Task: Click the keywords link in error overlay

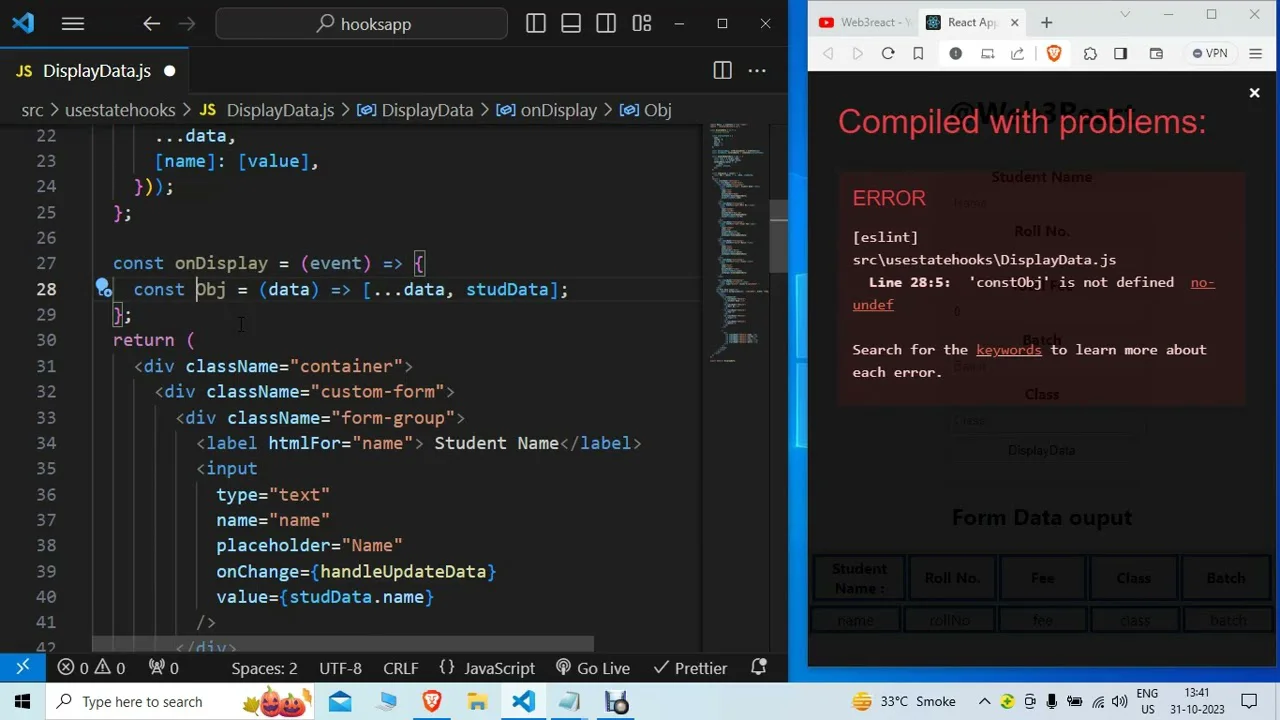Action: click(1008, 350)
